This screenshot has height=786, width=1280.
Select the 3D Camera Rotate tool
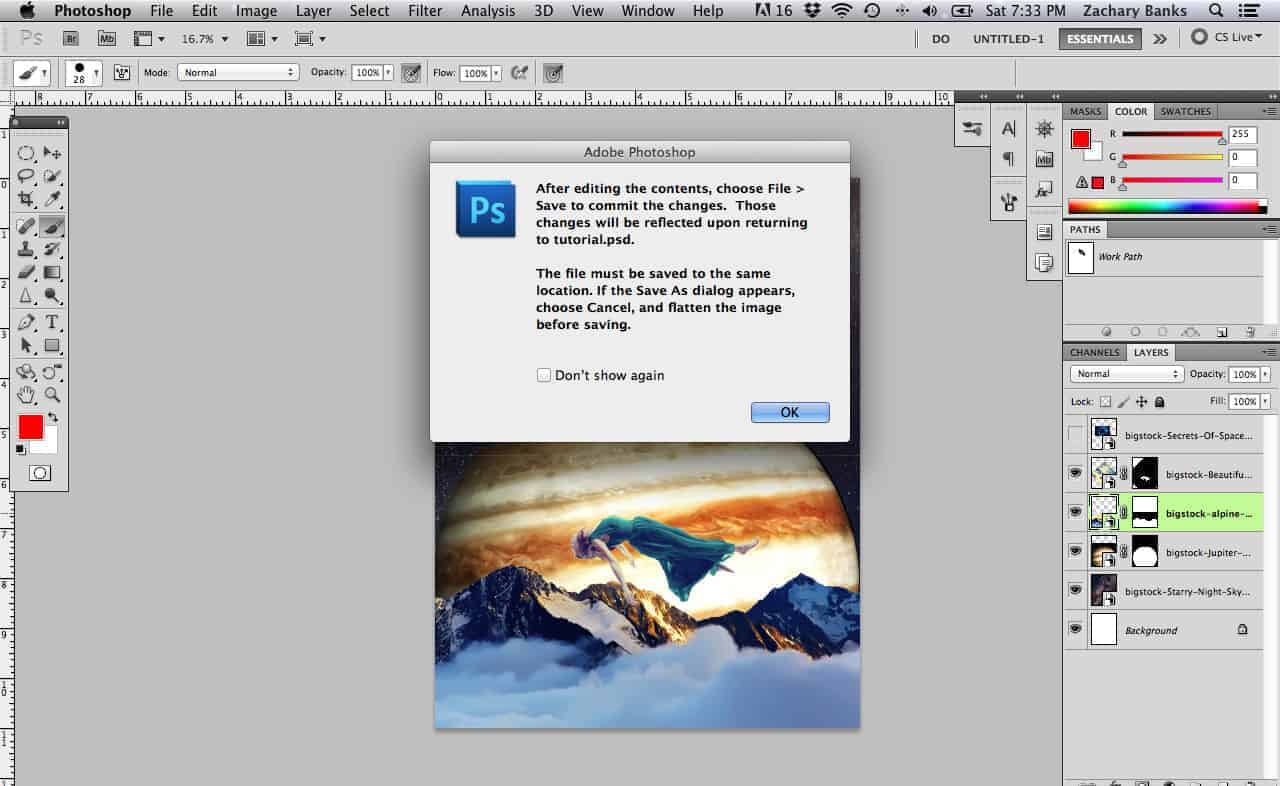[53, 372]
